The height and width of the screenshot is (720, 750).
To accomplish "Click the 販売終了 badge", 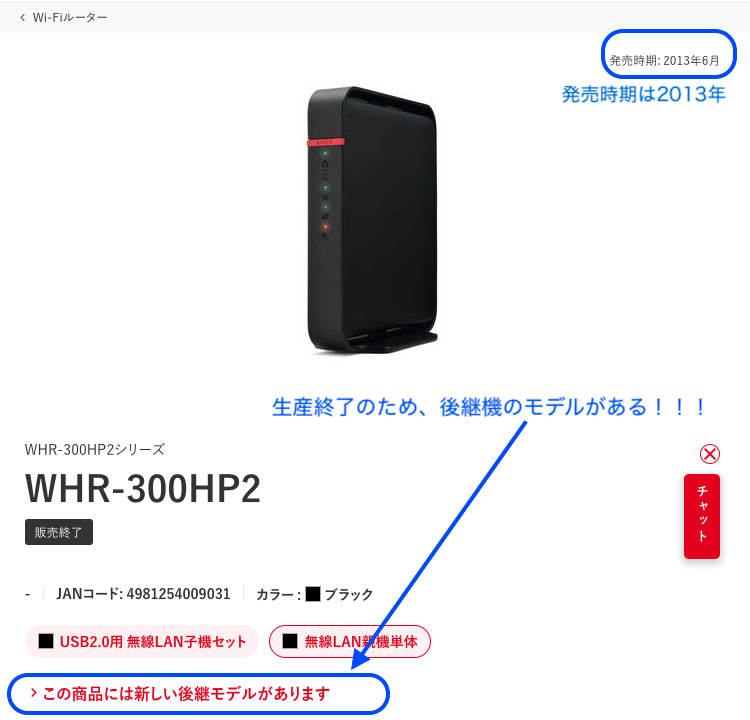I will click(59, 532).
